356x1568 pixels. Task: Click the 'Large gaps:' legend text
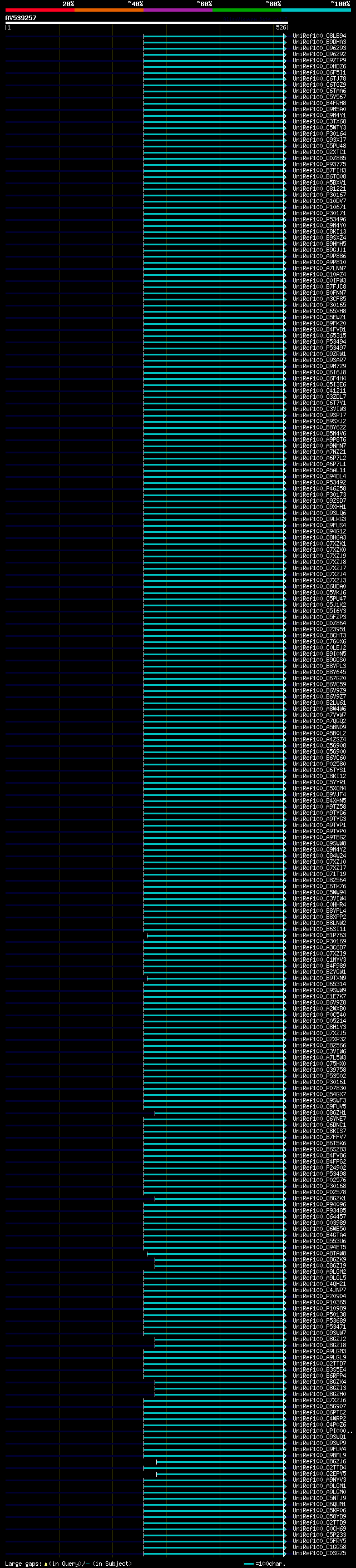point(23,1563)
